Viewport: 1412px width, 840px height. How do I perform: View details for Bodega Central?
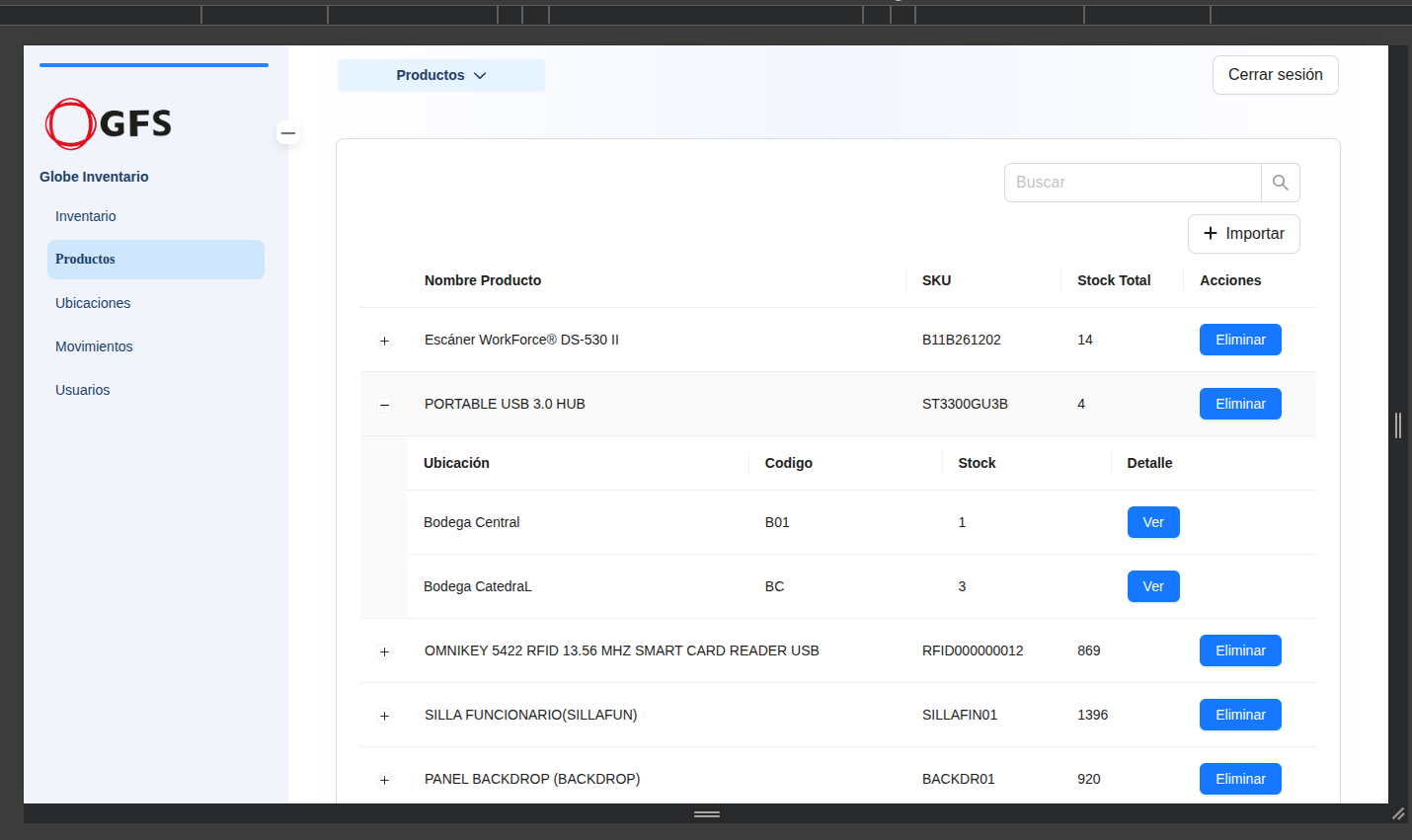(1153, 522)
